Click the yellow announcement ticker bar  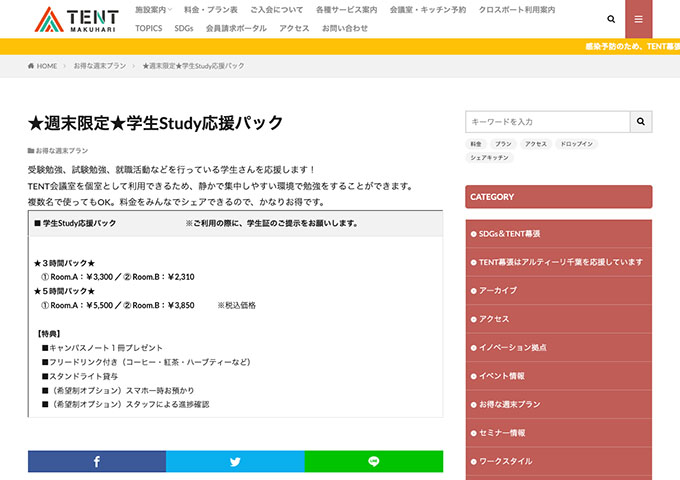point(340,46)
